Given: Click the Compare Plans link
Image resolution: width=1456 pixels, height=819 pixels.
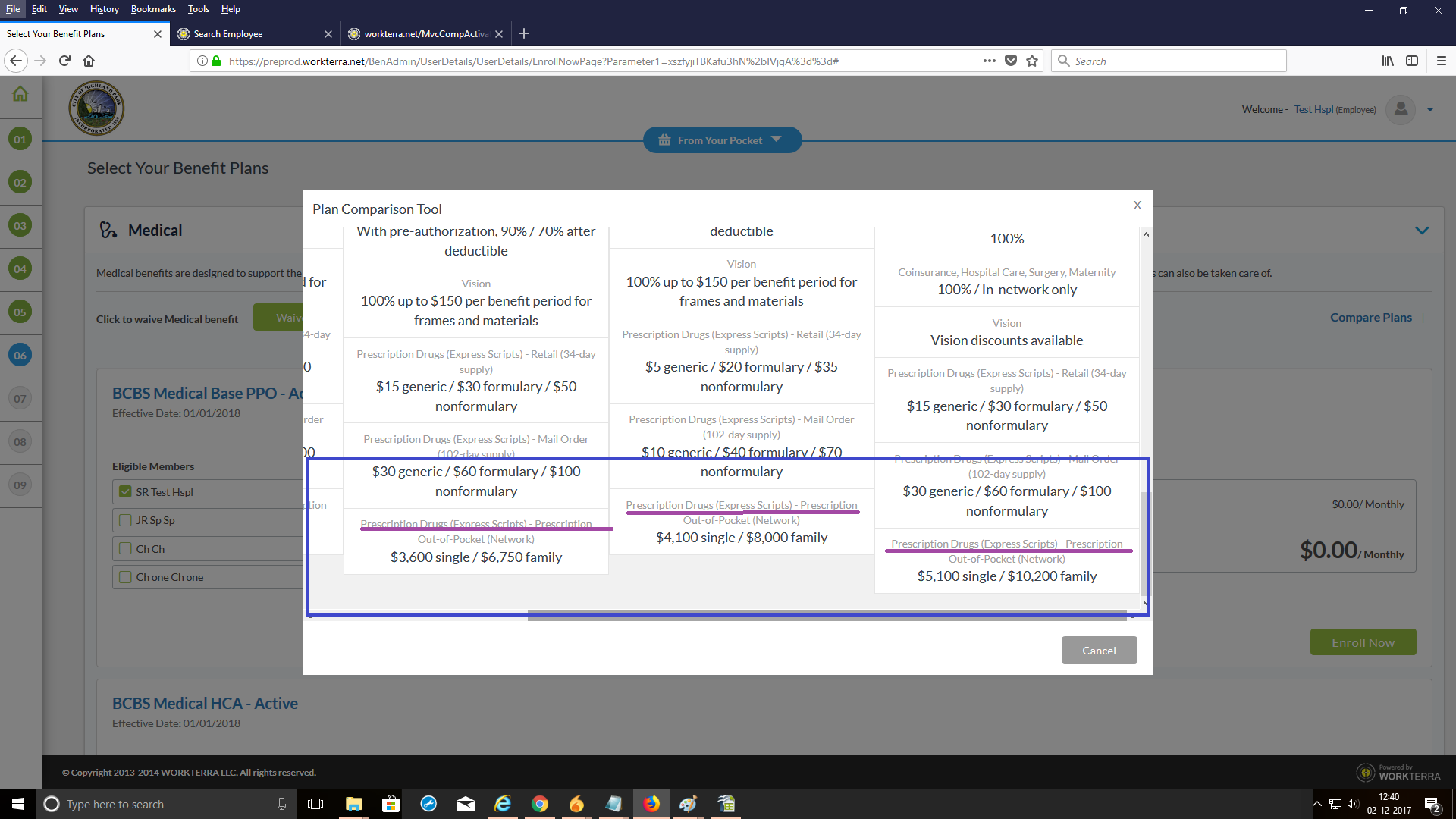Looking at the screenshot, I should click(x=1370, y=318).
